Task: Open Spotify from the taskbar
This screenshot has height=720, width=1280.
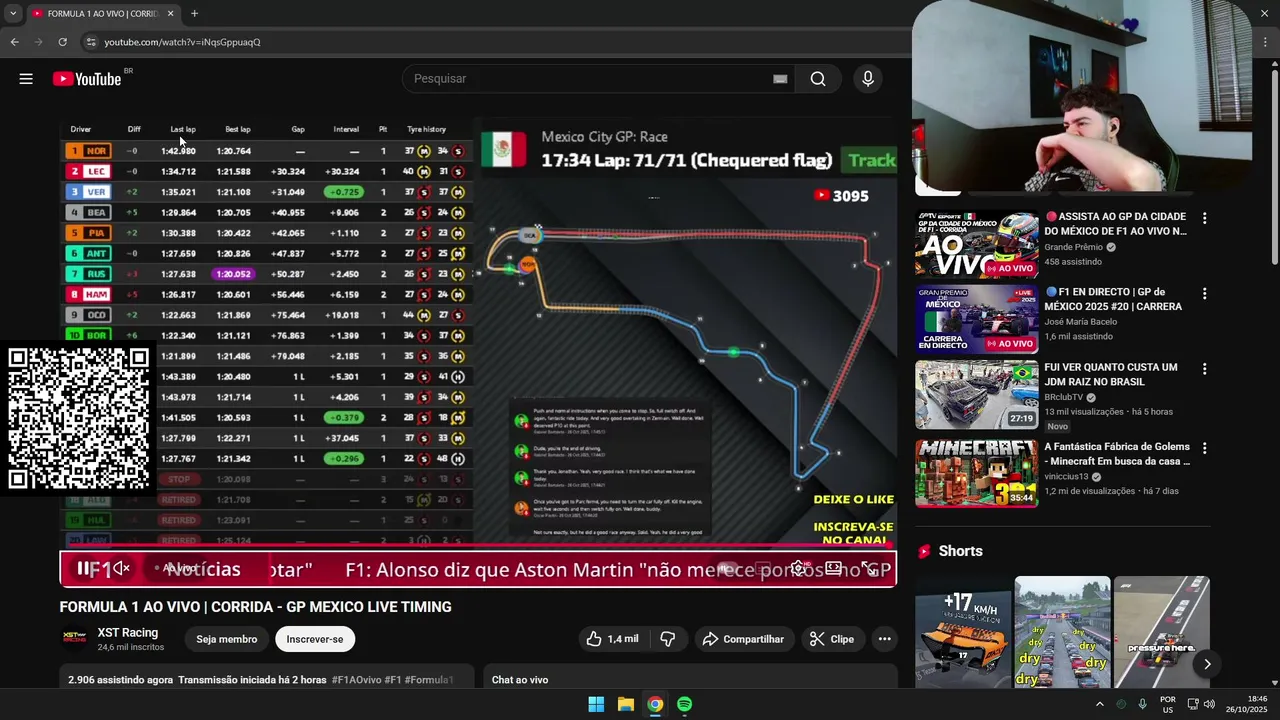Action: 684,704
